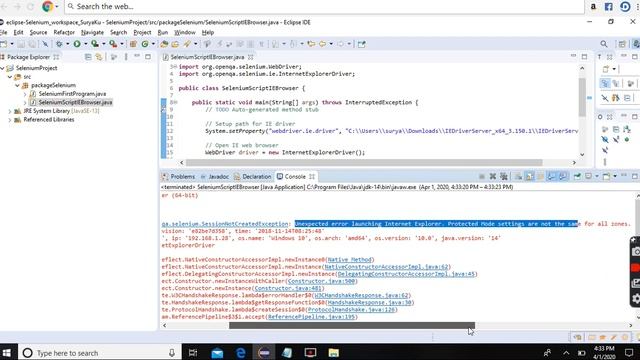Open the Debug button dropdown arrow

[68, 44]
